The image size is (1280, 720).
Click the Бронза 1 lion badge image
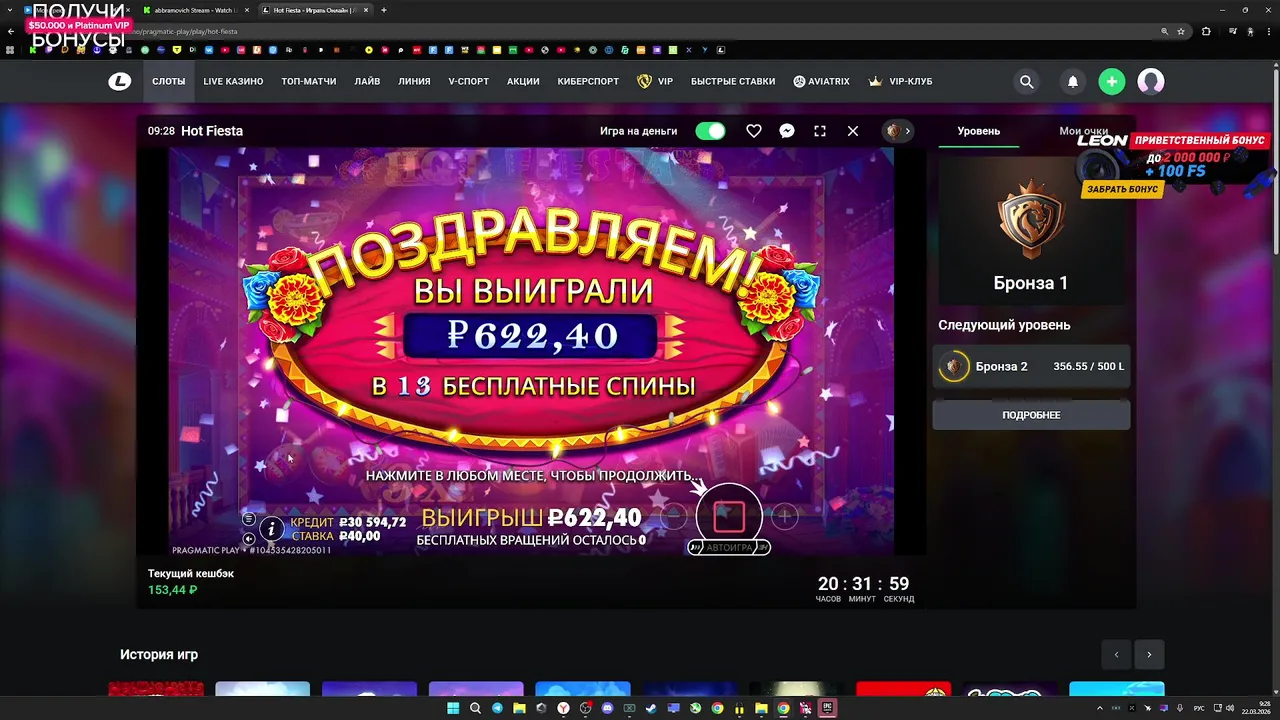click(1030, 220)
